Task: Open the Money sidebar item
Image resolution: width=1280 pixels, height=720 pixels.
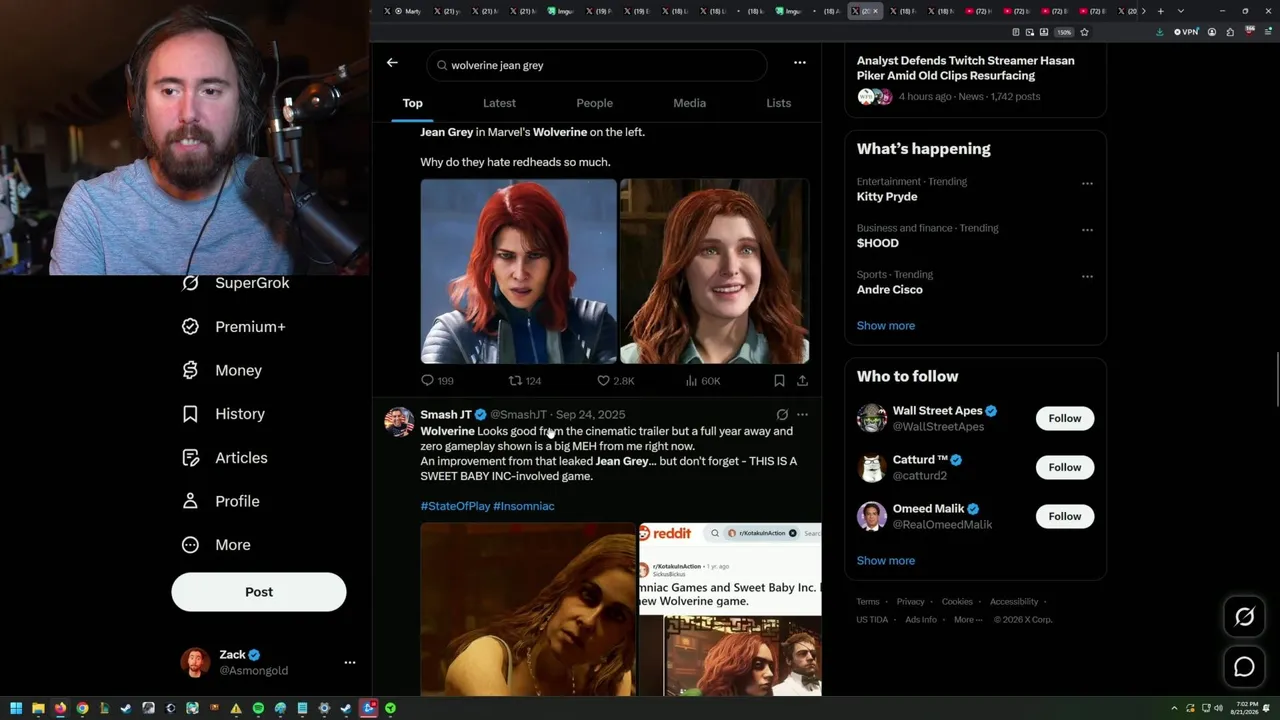Action: (x=222, y=370)
